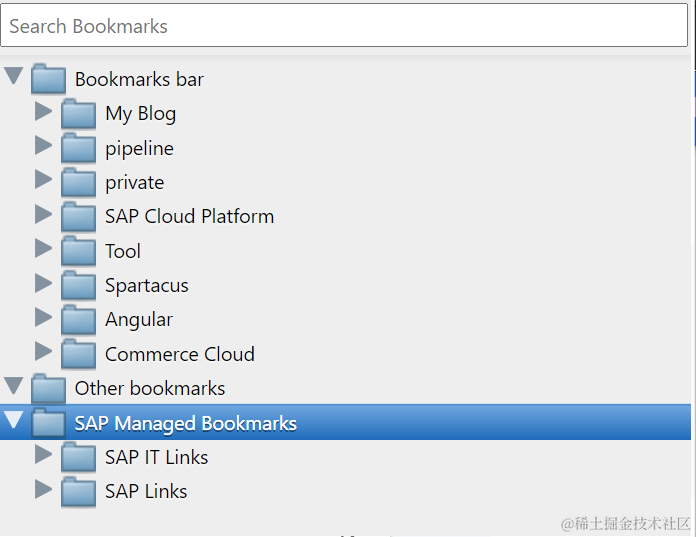
Task: Click the SAP Managed Bookmarks folder icon
Action: pos(48,422)
